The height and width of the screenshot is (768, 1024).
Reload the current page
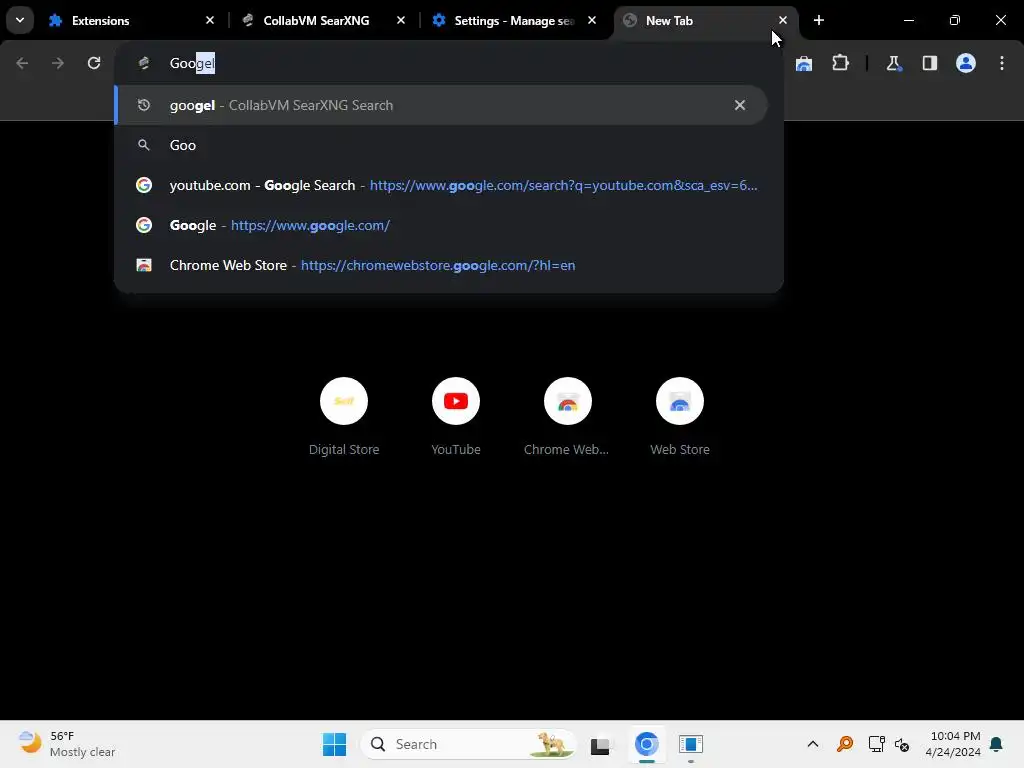(x=94, y=63)
